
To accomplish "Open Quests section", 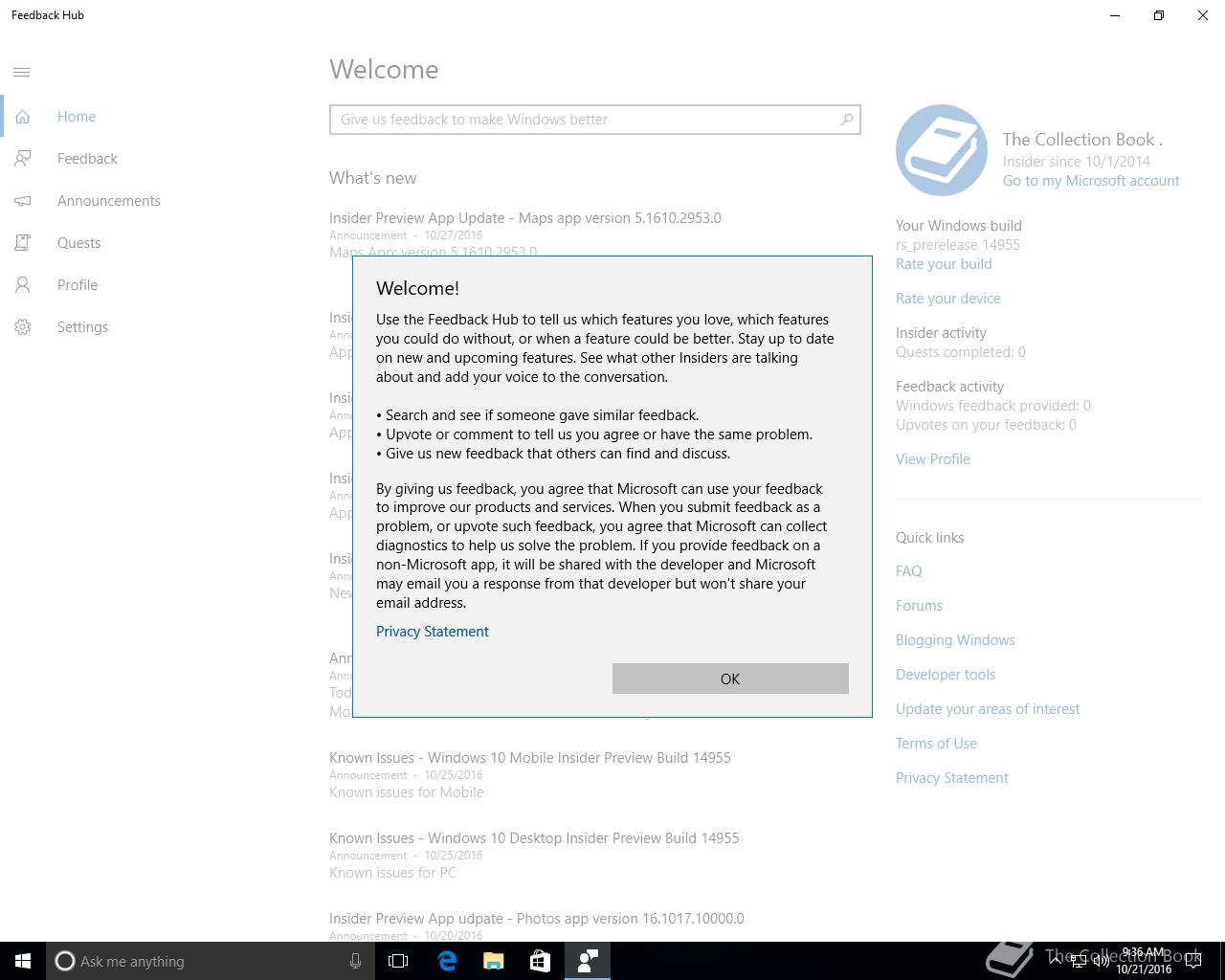I will [x=78, y=243].
